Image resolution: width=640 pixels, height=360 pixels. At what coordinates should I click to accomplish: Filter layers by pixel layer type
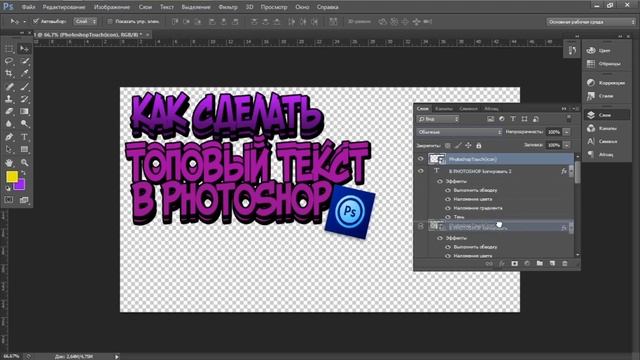click(491, 119)
